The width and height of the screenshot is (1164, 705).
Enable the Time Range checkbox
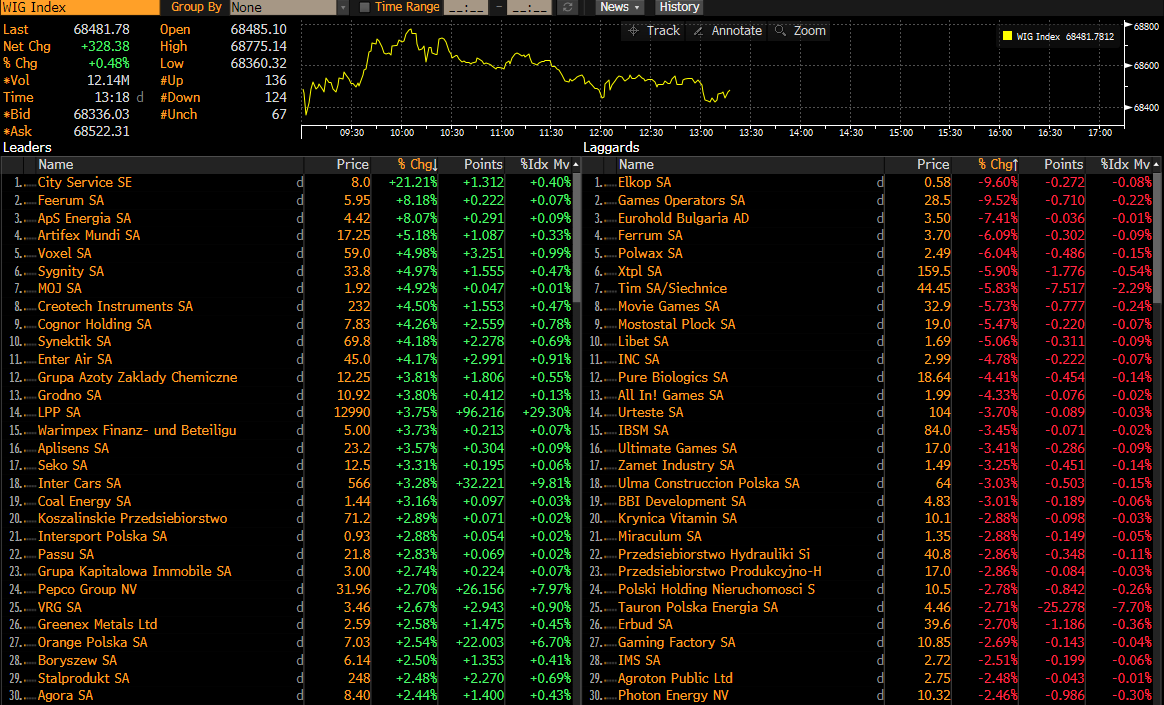[364, 7]
